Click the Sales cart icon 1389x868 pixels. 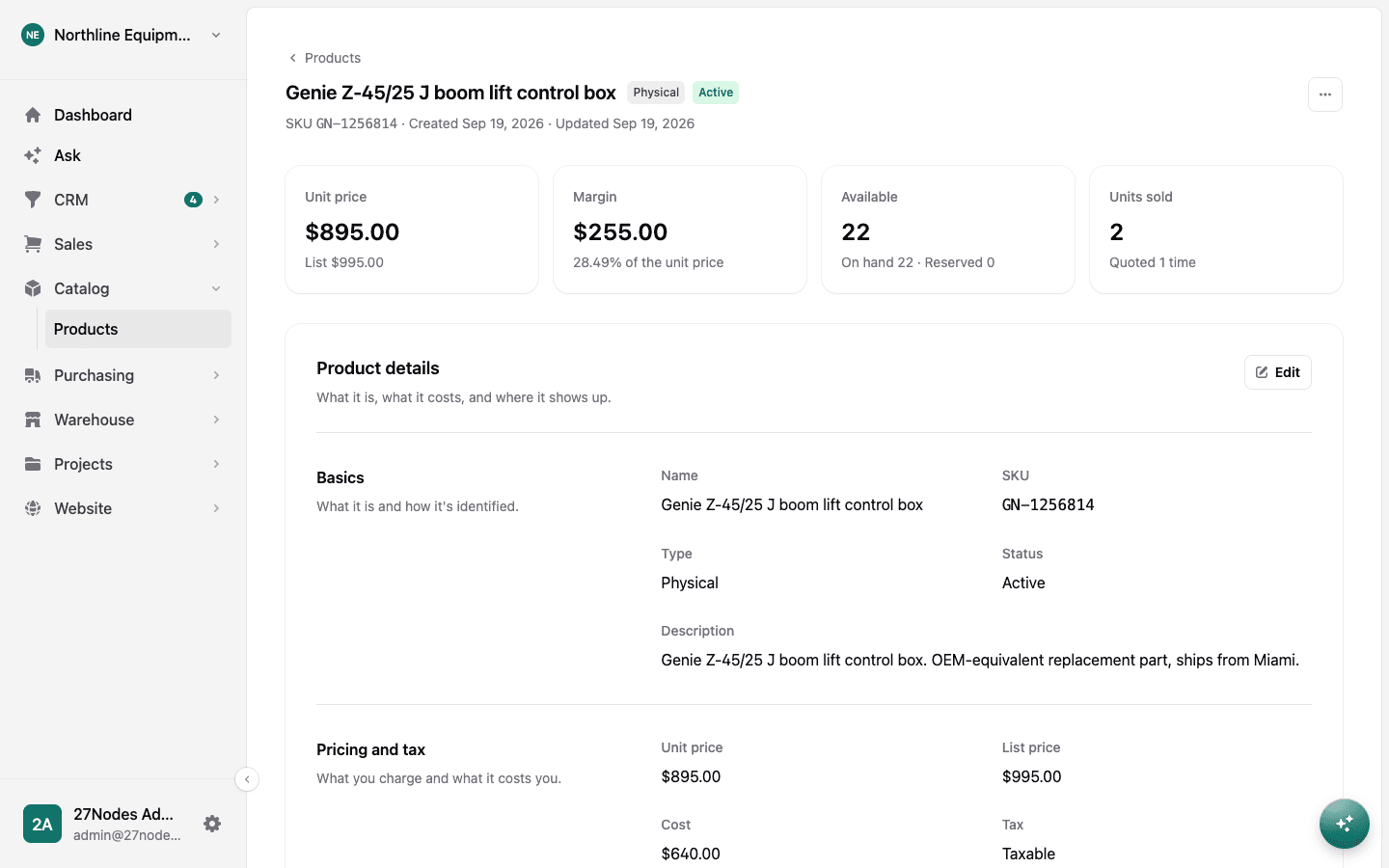click(33, 244)
